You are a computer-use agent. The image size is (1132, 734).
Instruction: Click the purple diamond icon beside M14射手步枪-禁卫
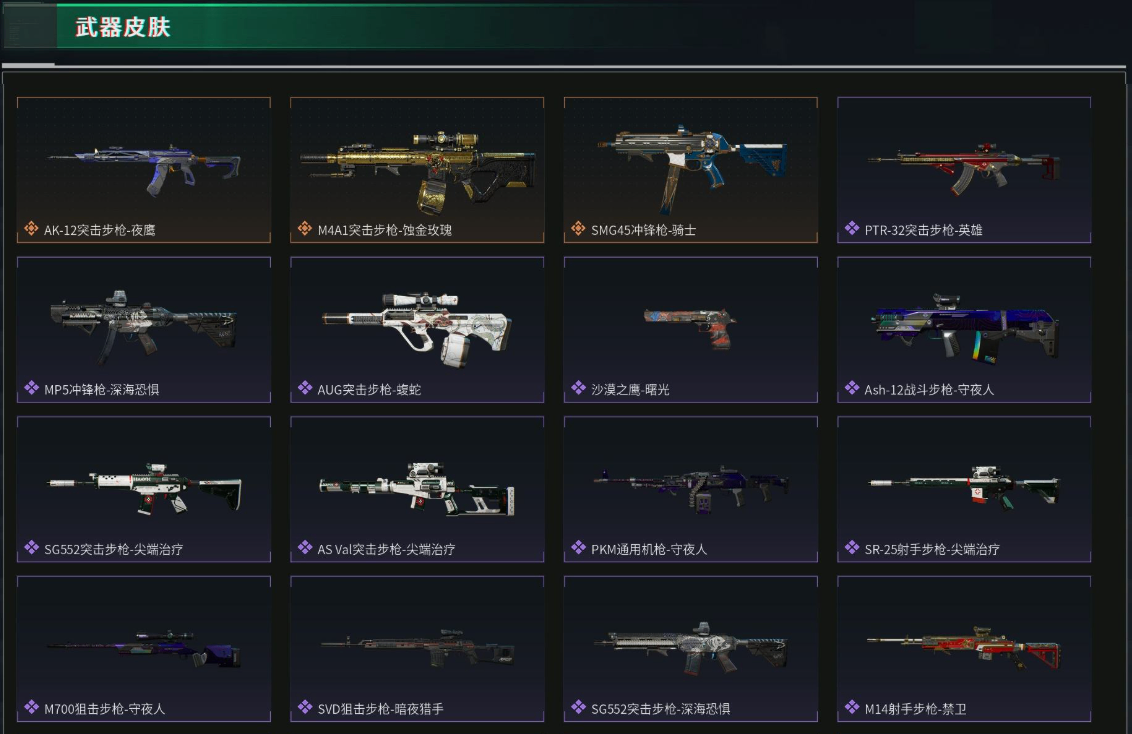[x=852, y=707]
